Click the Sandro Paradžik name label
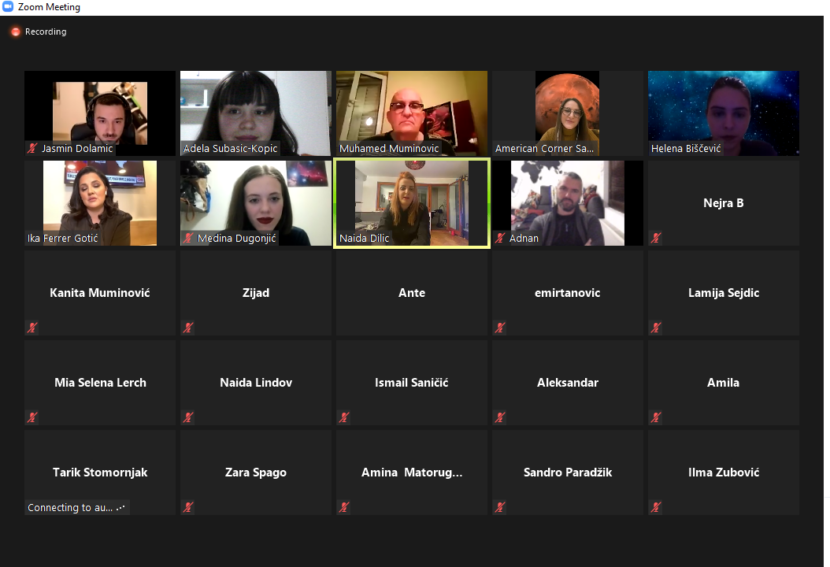The height and width of the screenshot is (567, 830). click(567, 472)
